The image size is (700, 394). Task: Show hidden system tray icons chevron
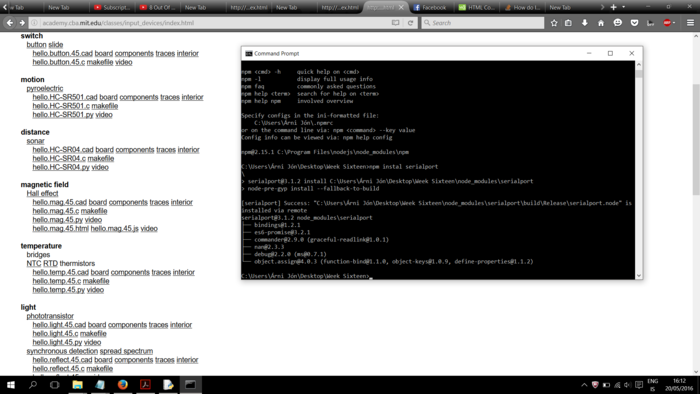tap(584, 385)
